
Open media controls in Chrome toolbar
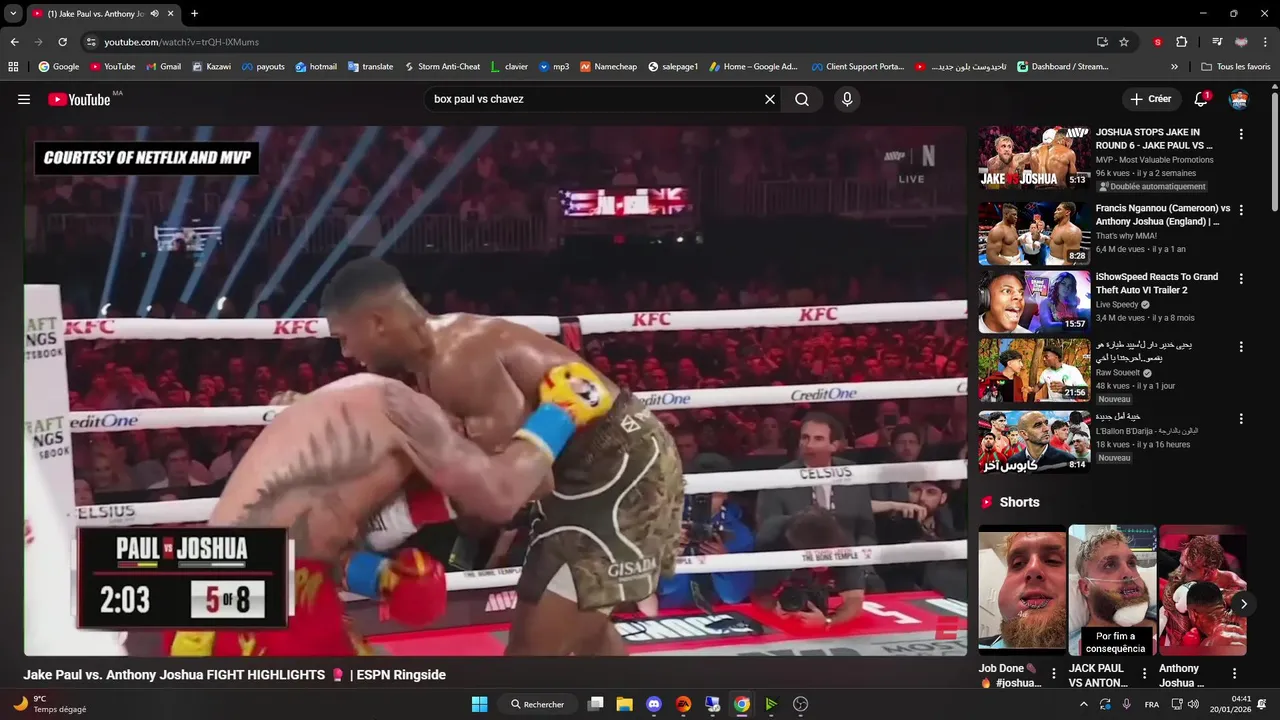(1217, 42)
